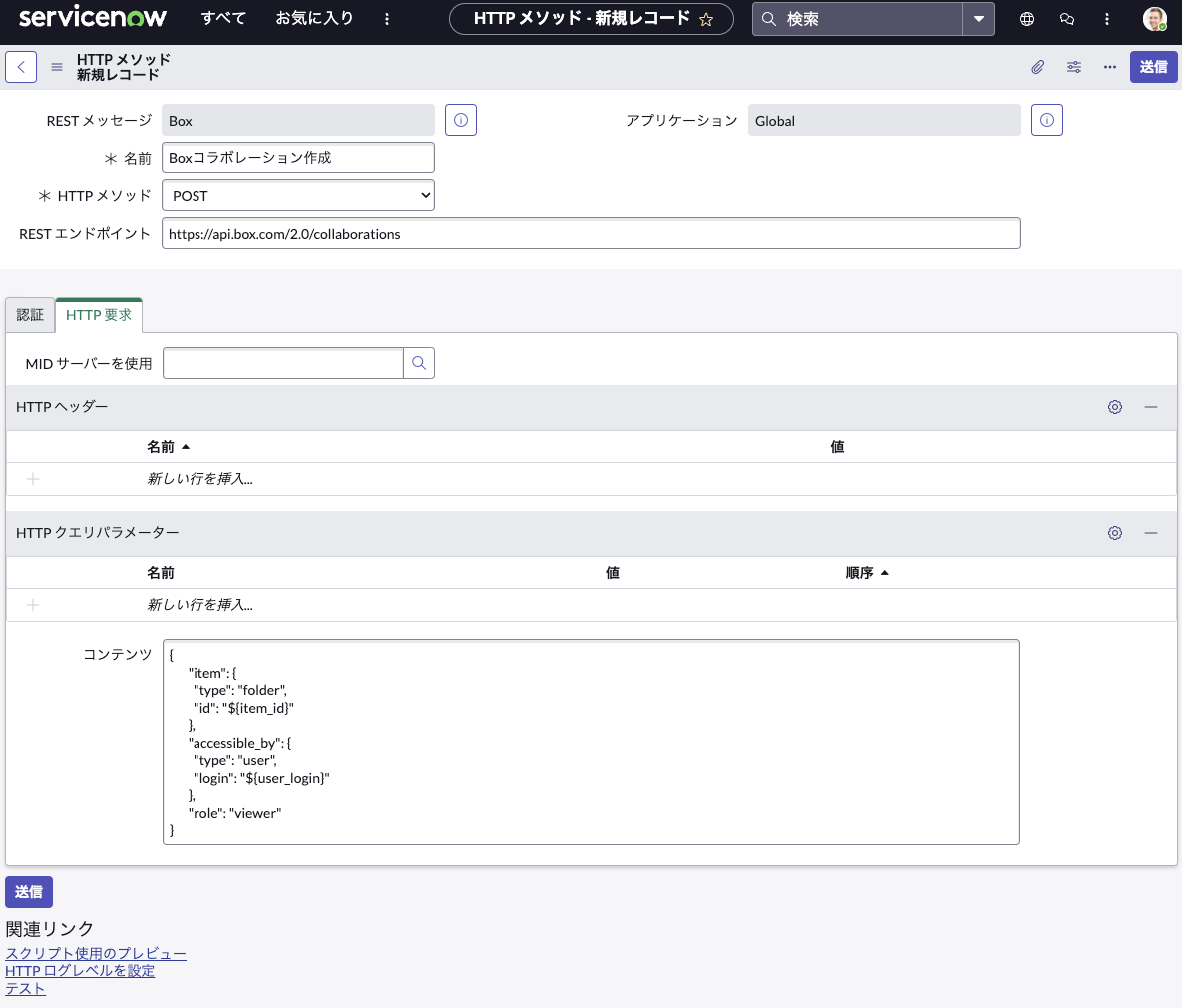
Task: Click the attachment paperclip icon
Action: point(1038,67)
